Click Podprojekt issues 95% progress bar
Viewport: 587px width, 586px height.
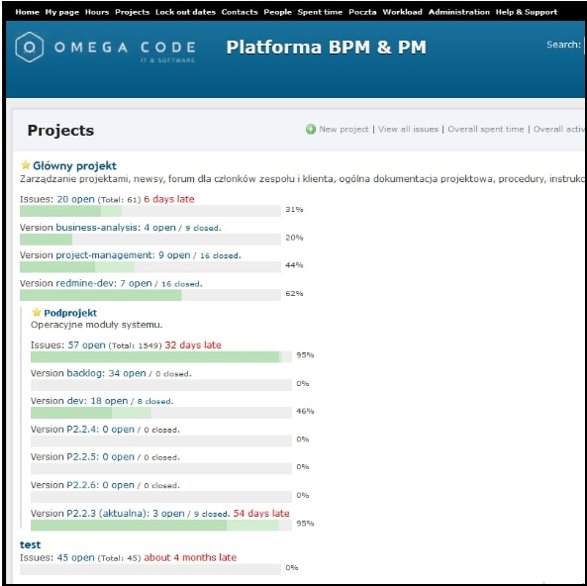pos(161,357)
